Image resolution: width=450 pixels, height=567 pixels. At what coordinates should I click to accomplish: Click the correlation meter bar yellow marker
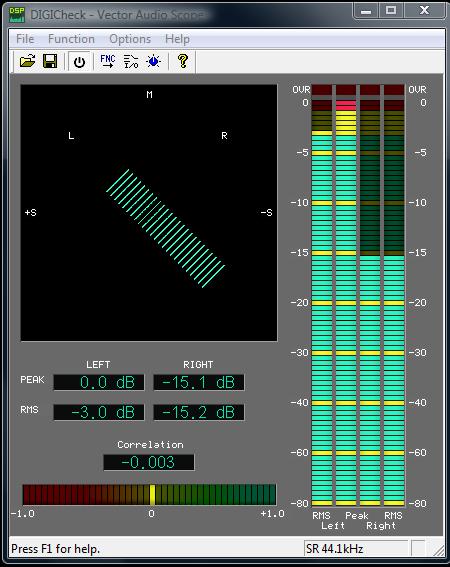tap(153, 495)
